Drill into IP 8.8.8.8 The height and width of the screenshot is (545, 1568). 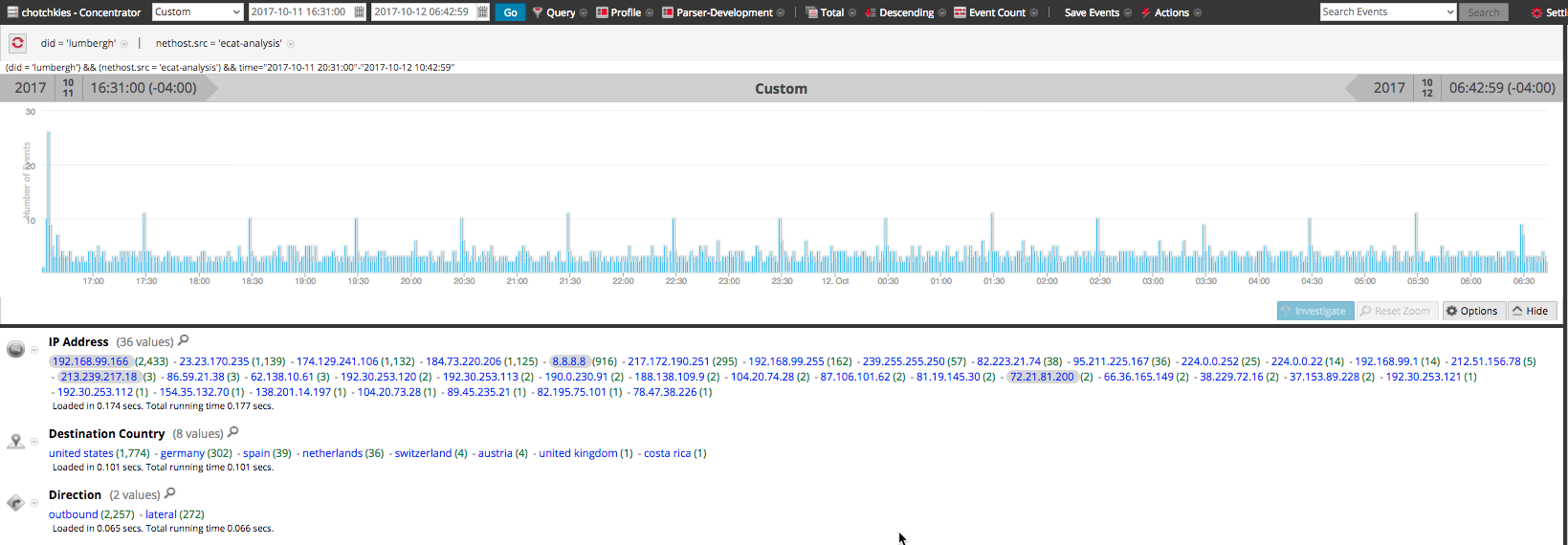click(x=569, y=361)
